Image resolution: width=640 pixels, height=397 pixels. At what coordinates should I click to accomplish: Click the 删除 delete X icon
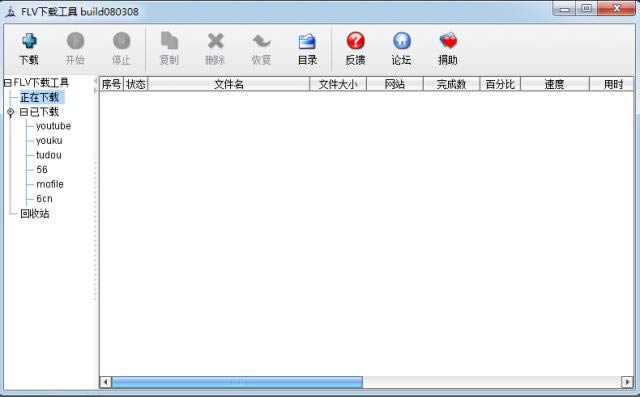pyautogui.click(x=216, y=41)
